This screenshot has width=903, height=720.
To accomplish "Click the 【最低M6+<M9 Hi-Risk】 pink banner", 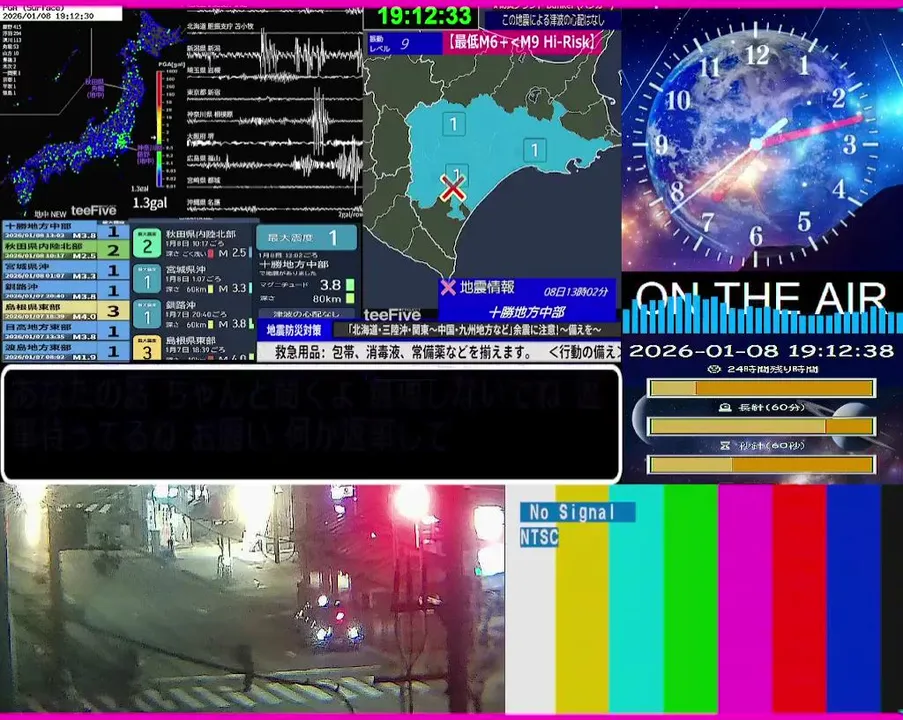I will [x=522, y=42].
